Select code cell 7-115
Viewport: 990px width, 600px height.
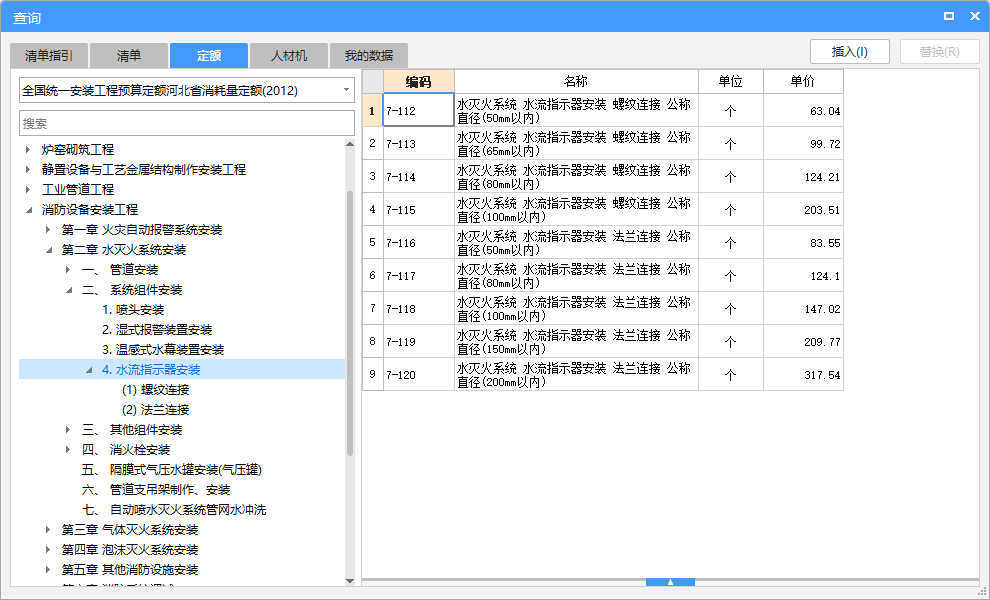419,210
